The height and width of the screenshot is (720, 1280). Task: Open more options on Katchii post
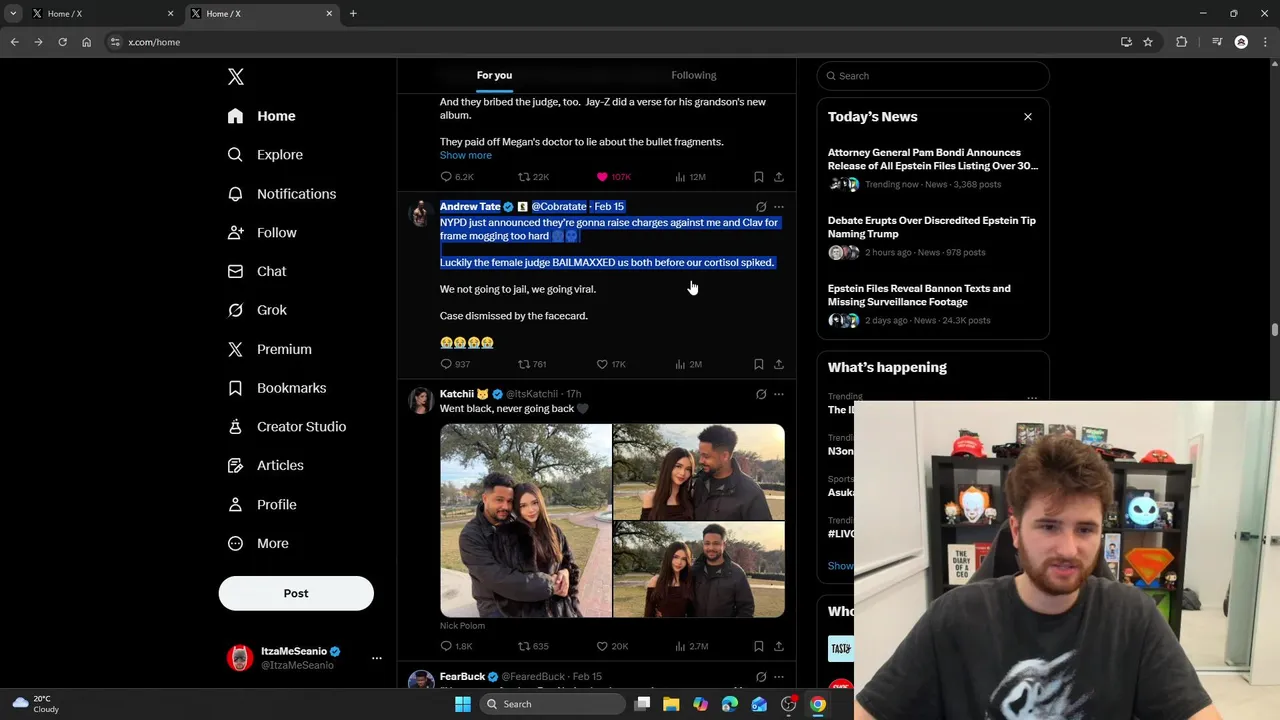coord(779,394)
